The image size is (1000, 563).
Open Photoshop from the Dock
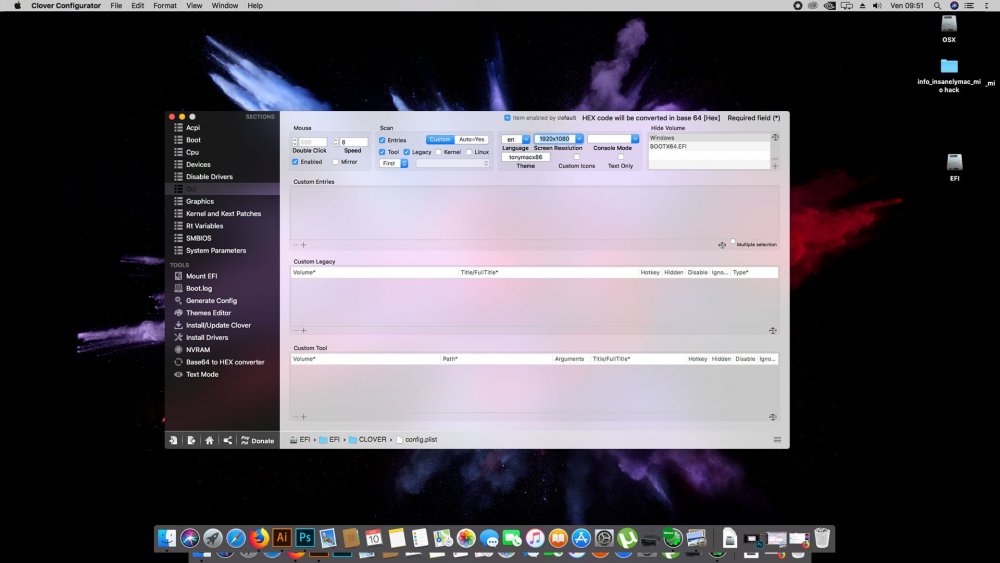pos(305,537)
